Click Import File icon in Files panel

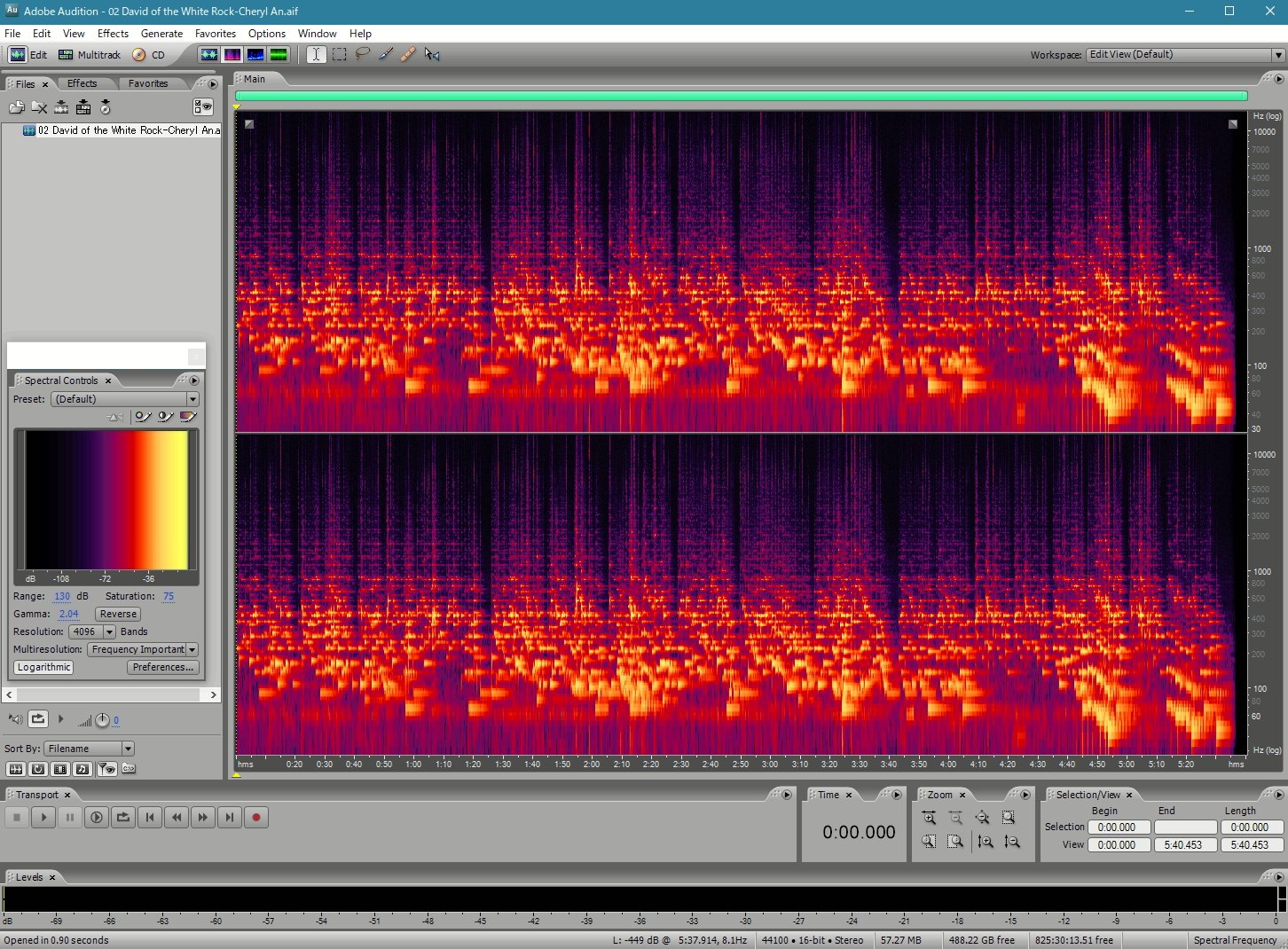[16, 107]
